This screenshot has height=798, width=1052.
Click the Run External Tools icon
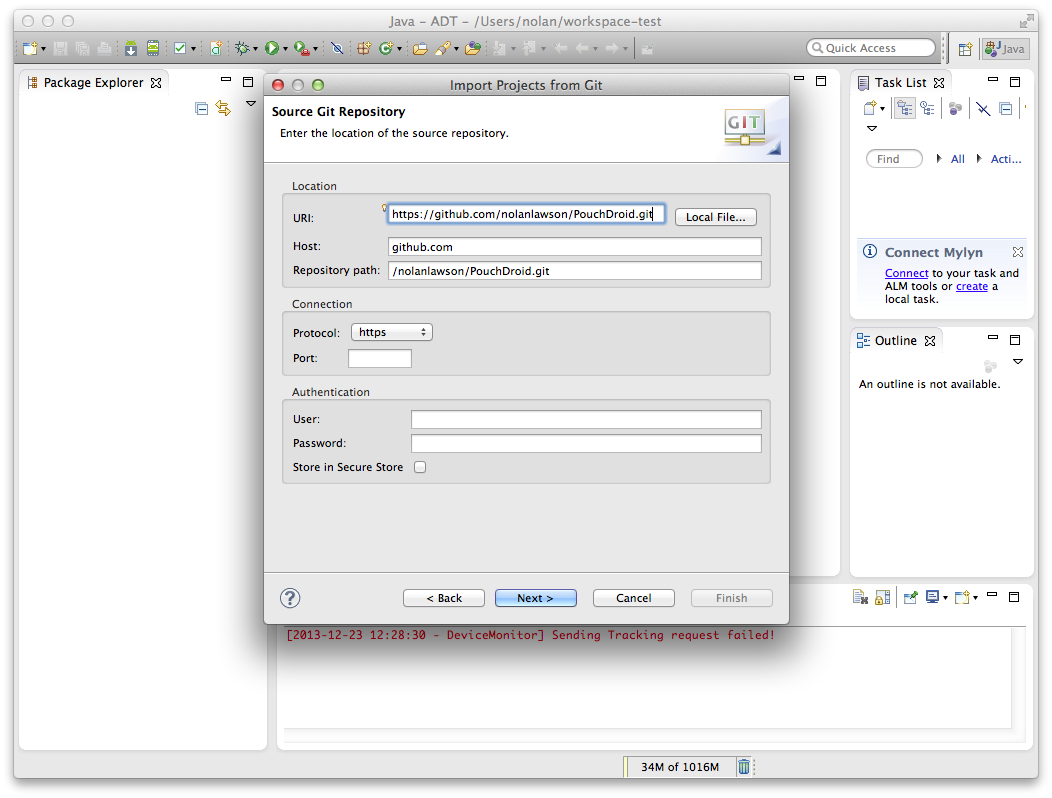click(302, 48)
